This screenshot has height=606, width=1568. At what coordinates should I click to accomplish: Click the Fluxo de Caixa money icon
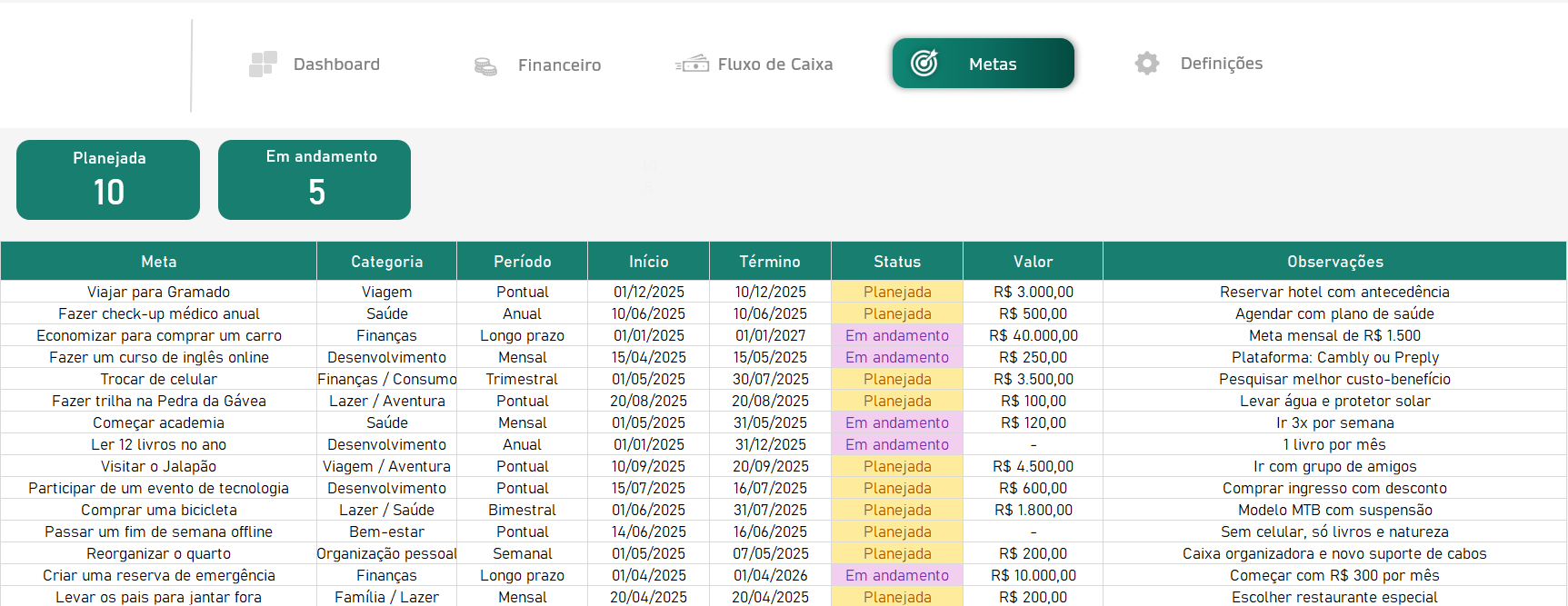click(692, 64)
